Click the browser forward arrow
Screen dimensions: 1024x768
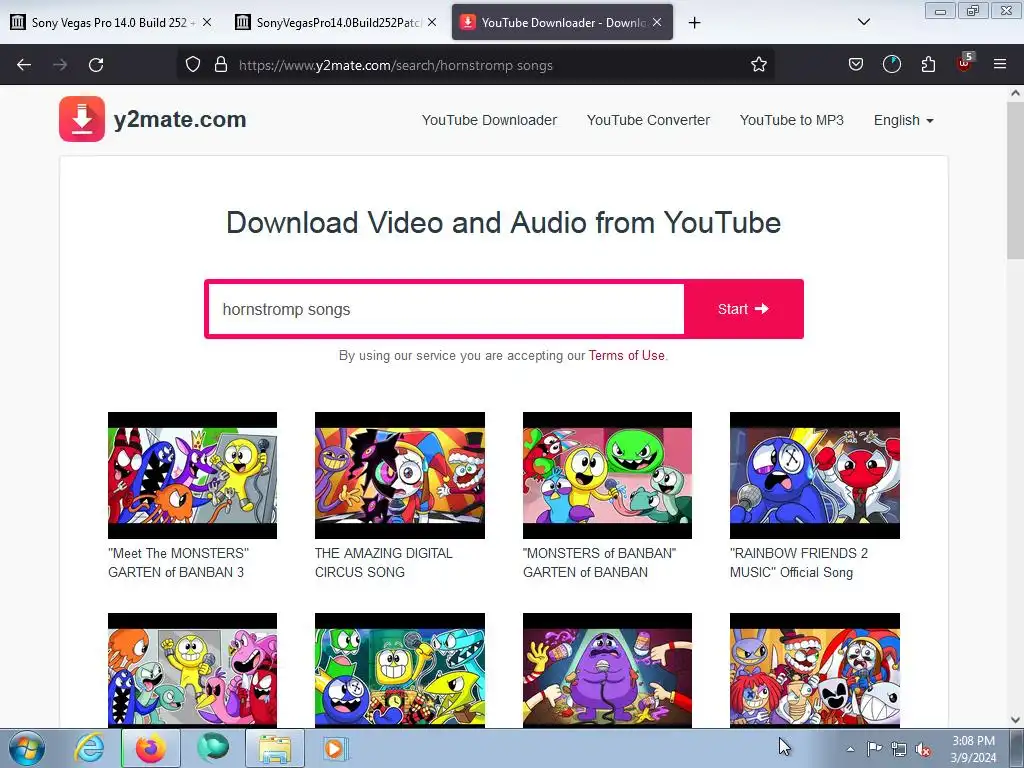(60, 65)
